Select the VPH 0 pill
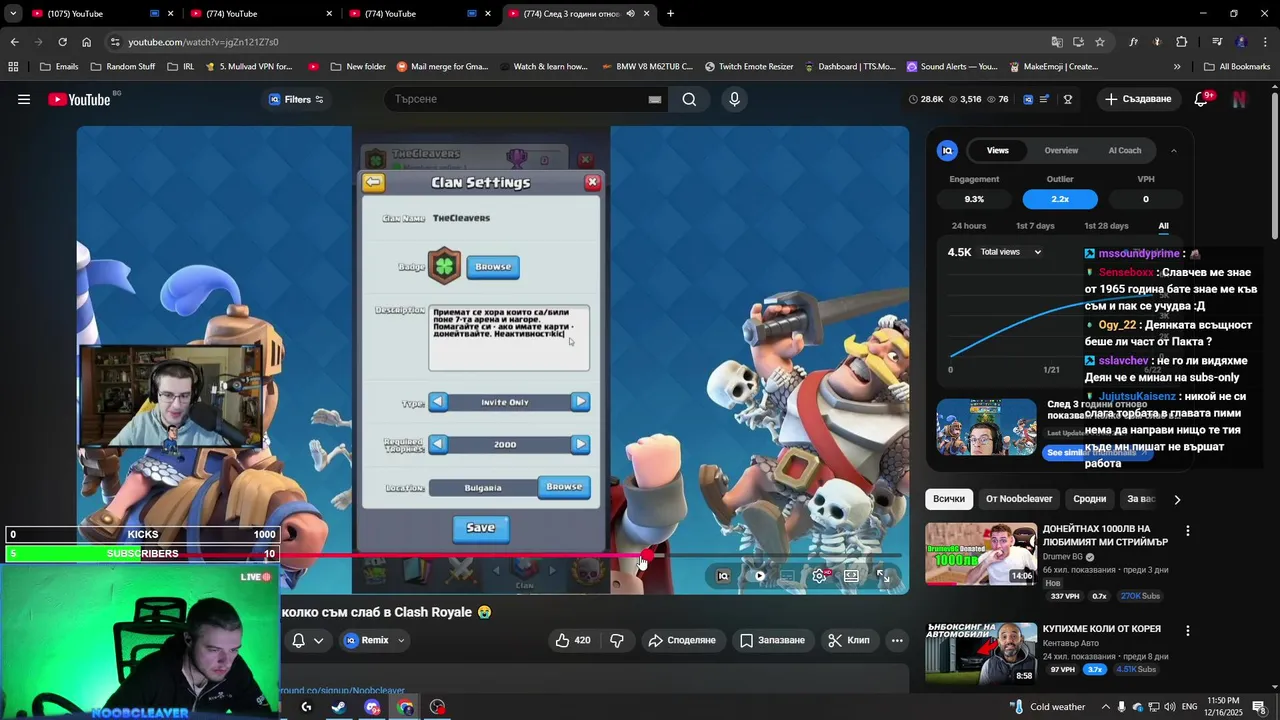The image size is (1280, 720). click(x=1146, y=199)
